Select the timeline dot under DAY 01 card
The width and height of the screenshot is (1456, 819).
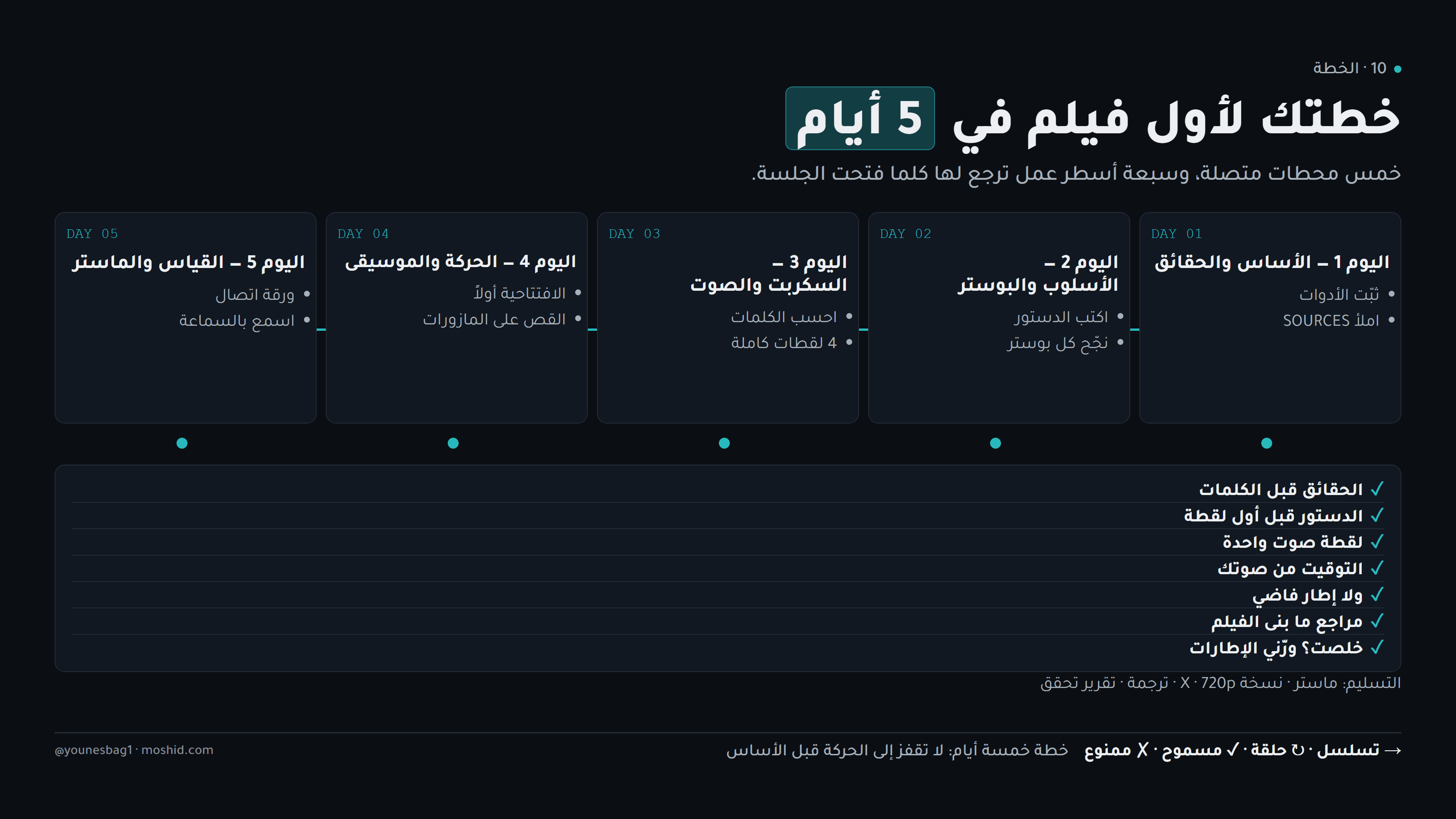(x=1267, y=443)
